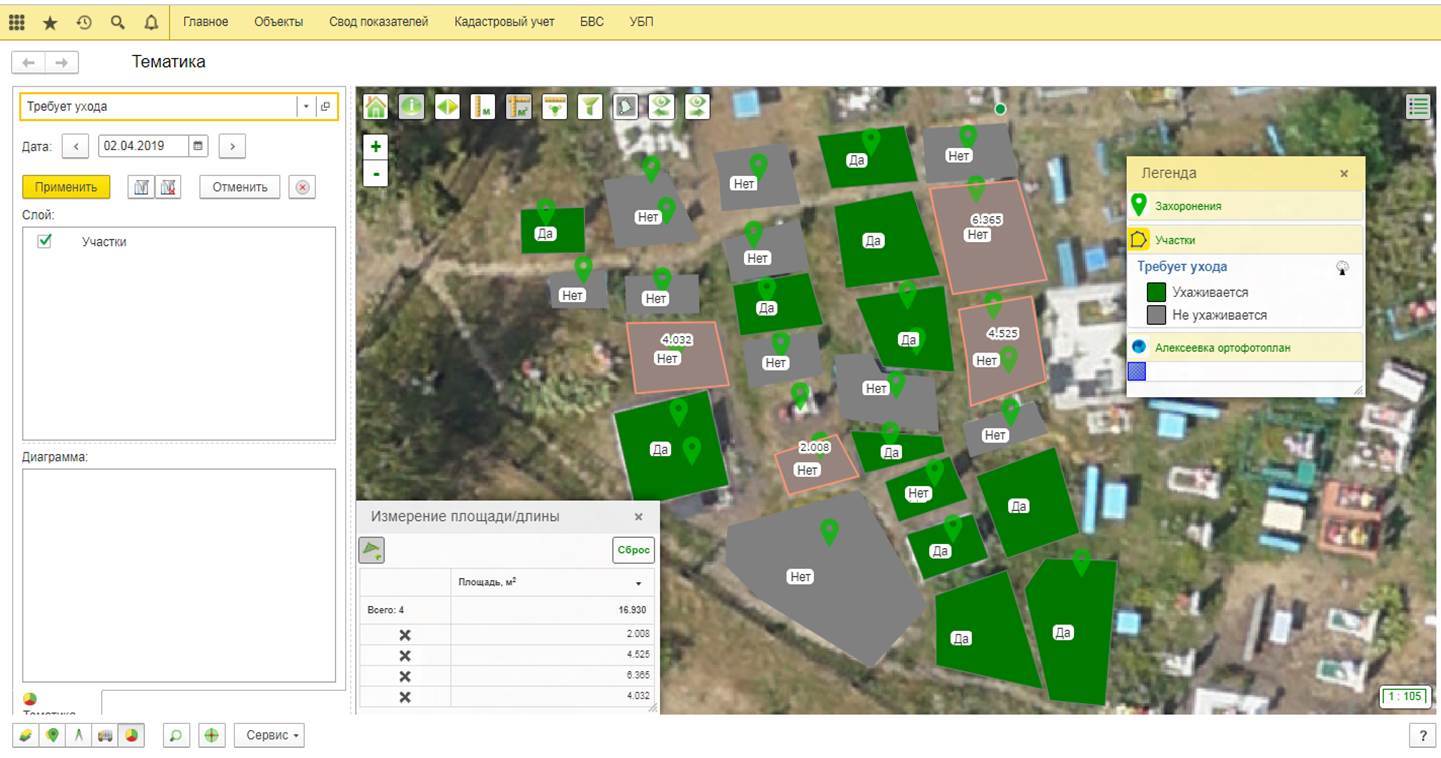Click the eye with left arrow icon
Image resolution: width=1441 pixels, height=758 pixels.
pos(661,106)
